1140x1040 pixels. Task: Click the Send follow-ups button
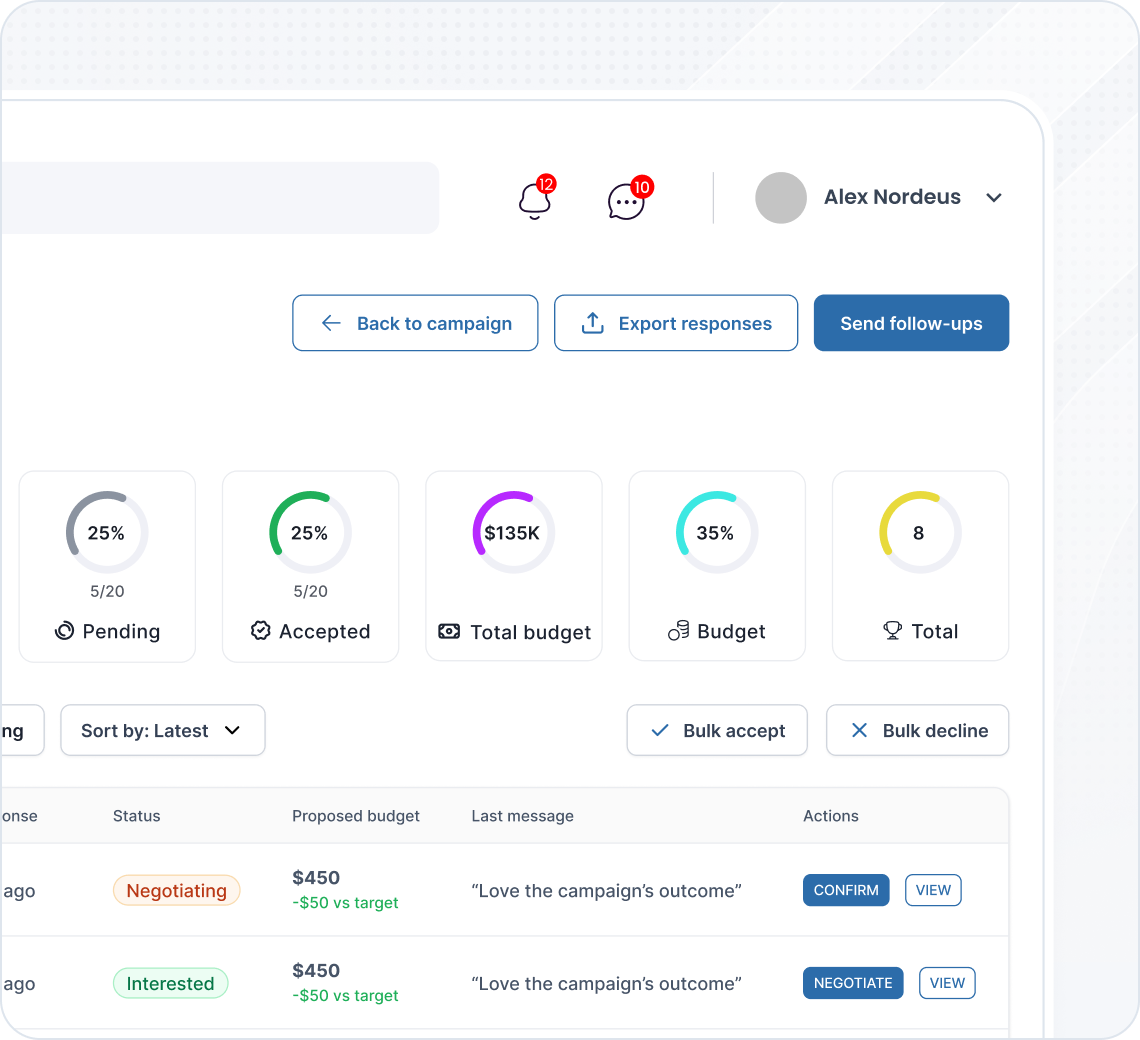point(911,322)
